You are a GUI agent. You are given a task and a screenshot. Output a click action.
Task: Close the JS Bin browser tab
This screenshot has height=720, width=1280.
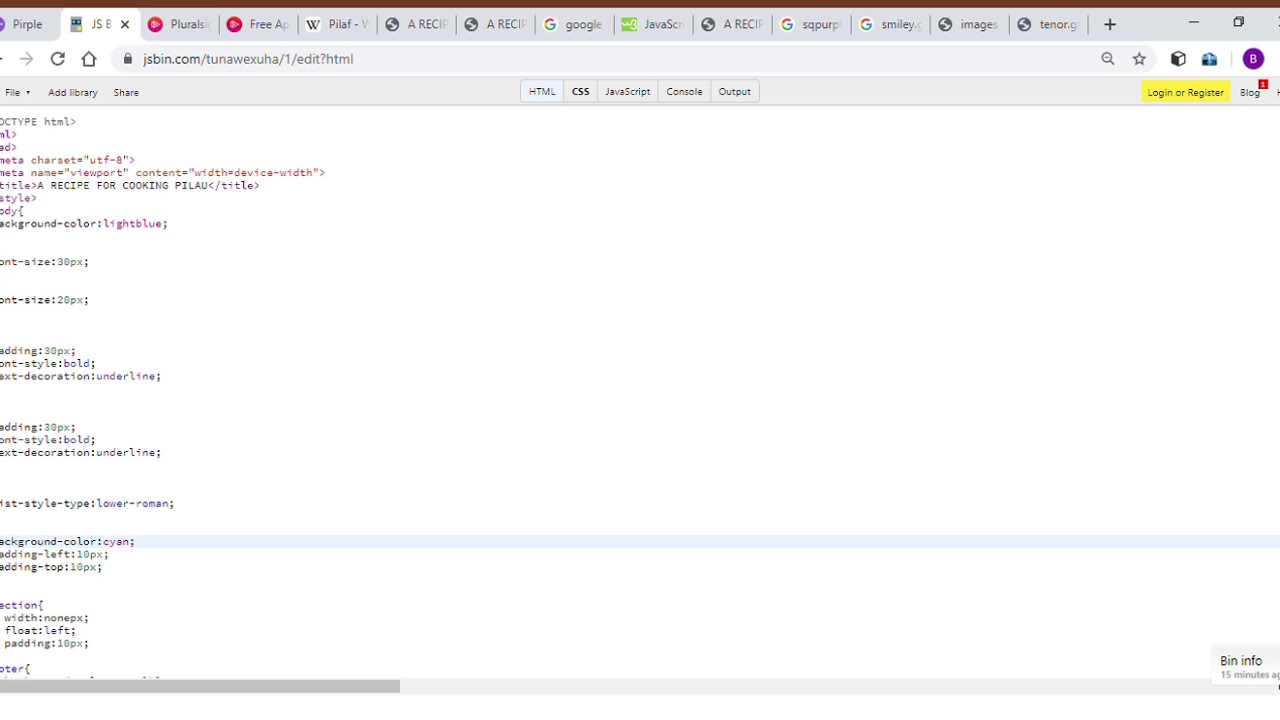click(x=125, y=24)
